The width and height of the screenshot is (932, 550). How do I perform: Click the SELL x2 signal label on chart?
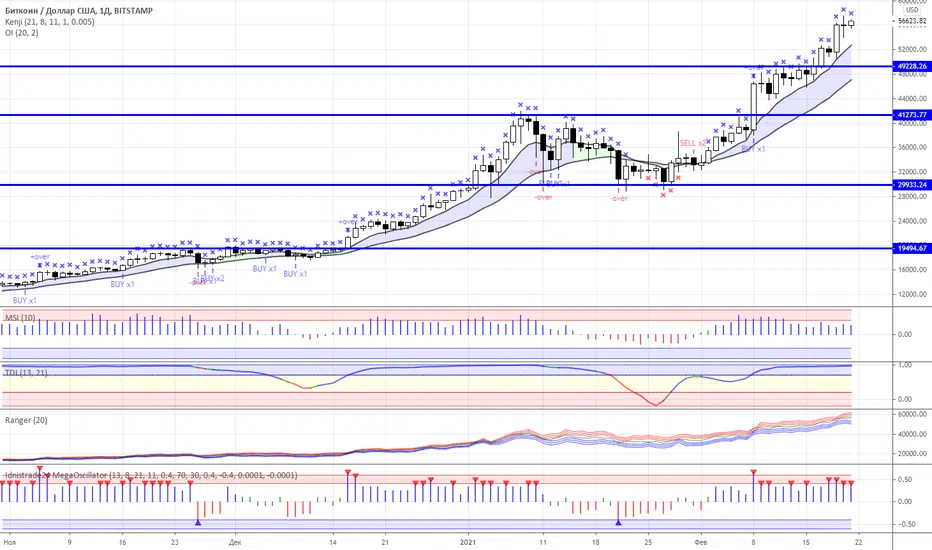(x=692, y=143)
